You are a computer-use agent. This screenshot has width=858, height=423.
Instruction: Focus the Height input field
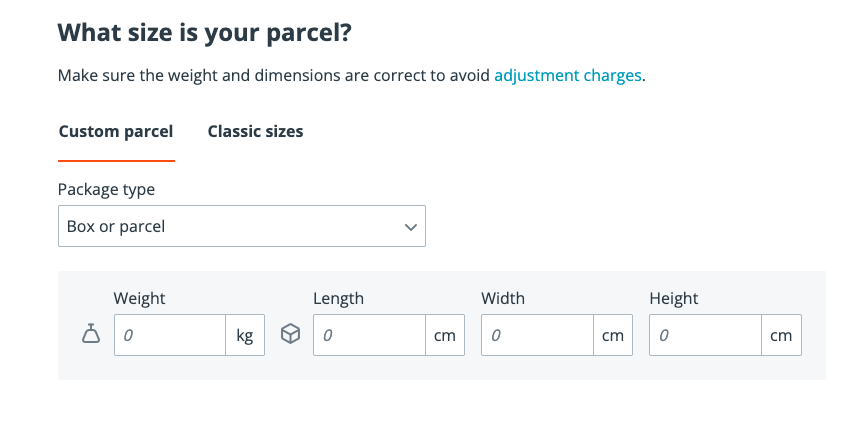coord(706,336)
